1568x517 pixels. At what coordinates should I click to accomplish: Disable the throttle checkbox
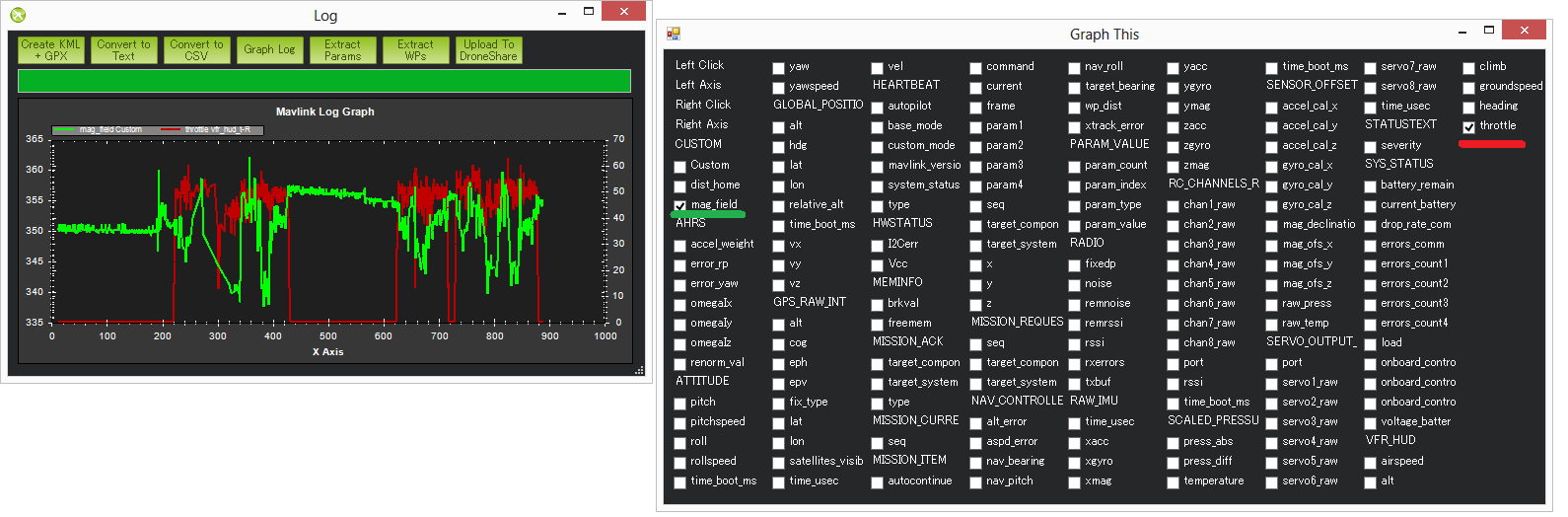(1468, 126)
